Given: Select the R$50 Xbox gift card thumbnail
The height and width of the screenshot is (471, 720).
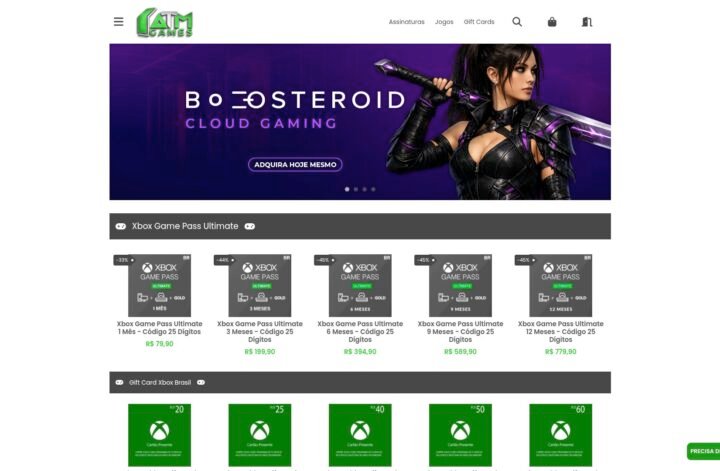Looking at the screenshot, I should (460, 435).
